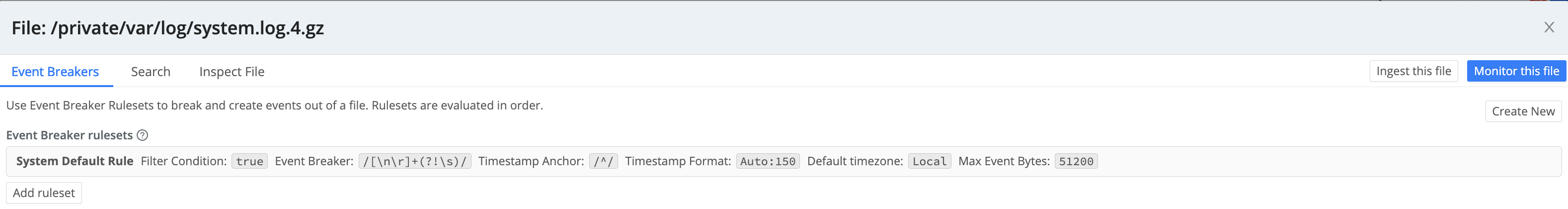This screenshot has height=209, width=1568.
Task: Click the Timestamp Format Auto:150 value
Action: pyautogui.click(x=768, y=161)
